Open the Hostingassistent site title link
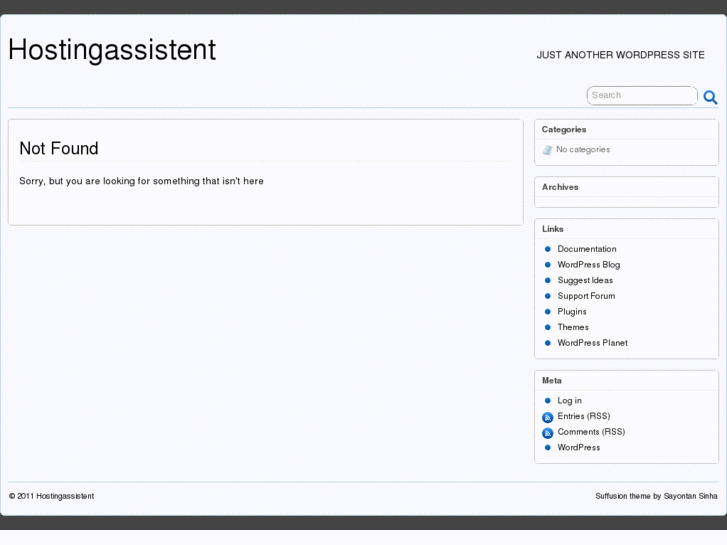Viewport: 727px width, 545px height. (x=112, y=50)
